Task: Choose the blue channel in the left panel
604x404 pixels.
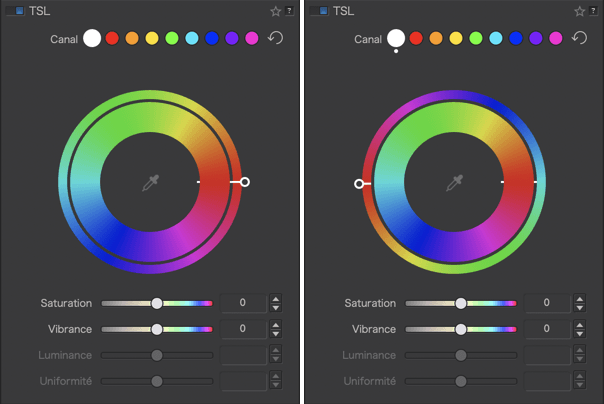Action: 211,38
